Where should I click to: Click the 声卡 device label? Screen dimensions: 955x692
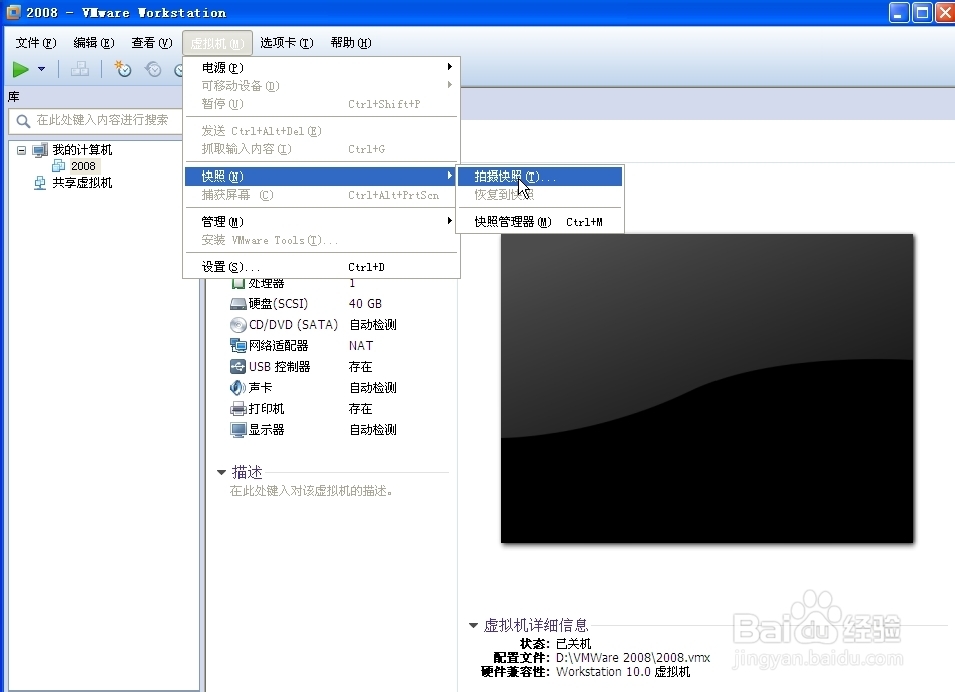[260, 387]
